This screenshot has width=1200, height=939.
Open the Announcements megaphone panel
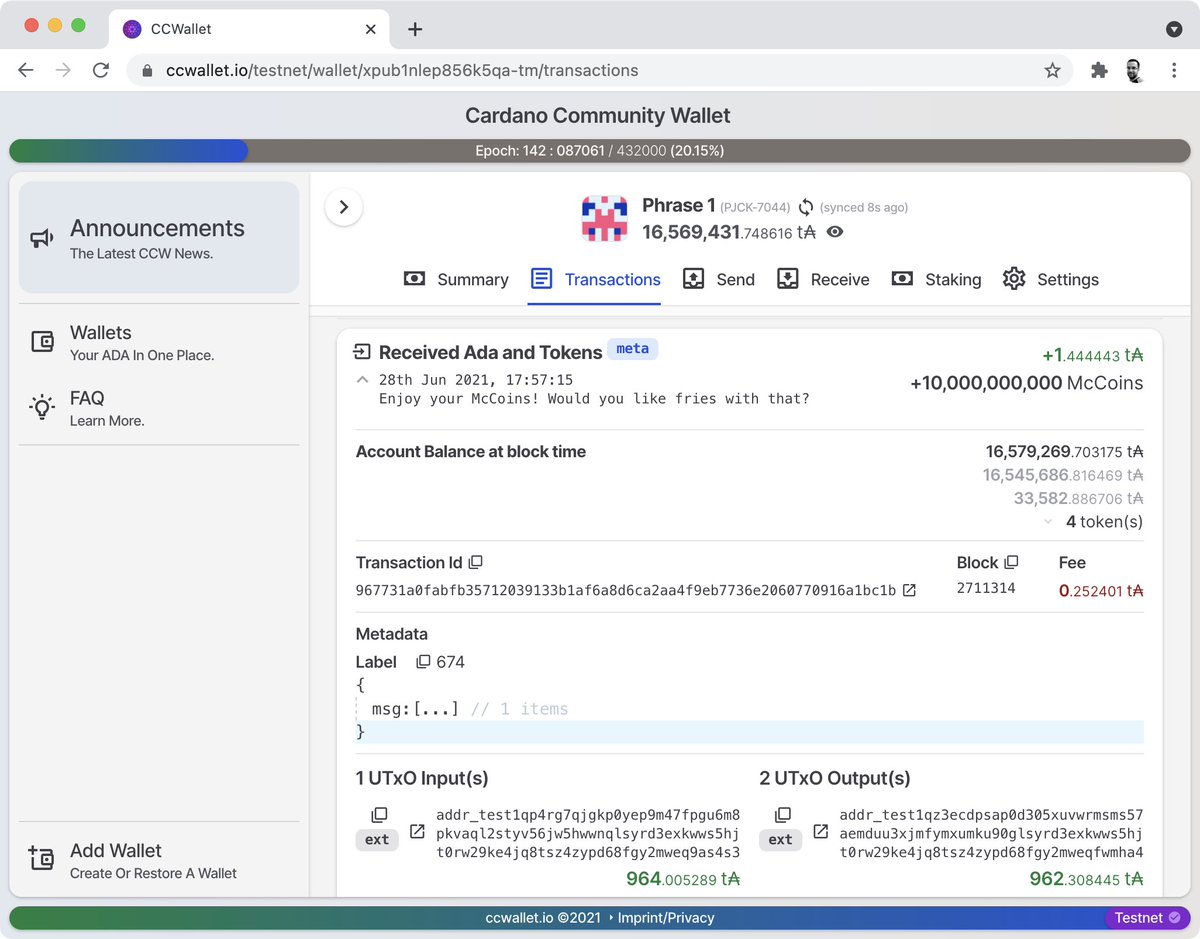point(159,238)
